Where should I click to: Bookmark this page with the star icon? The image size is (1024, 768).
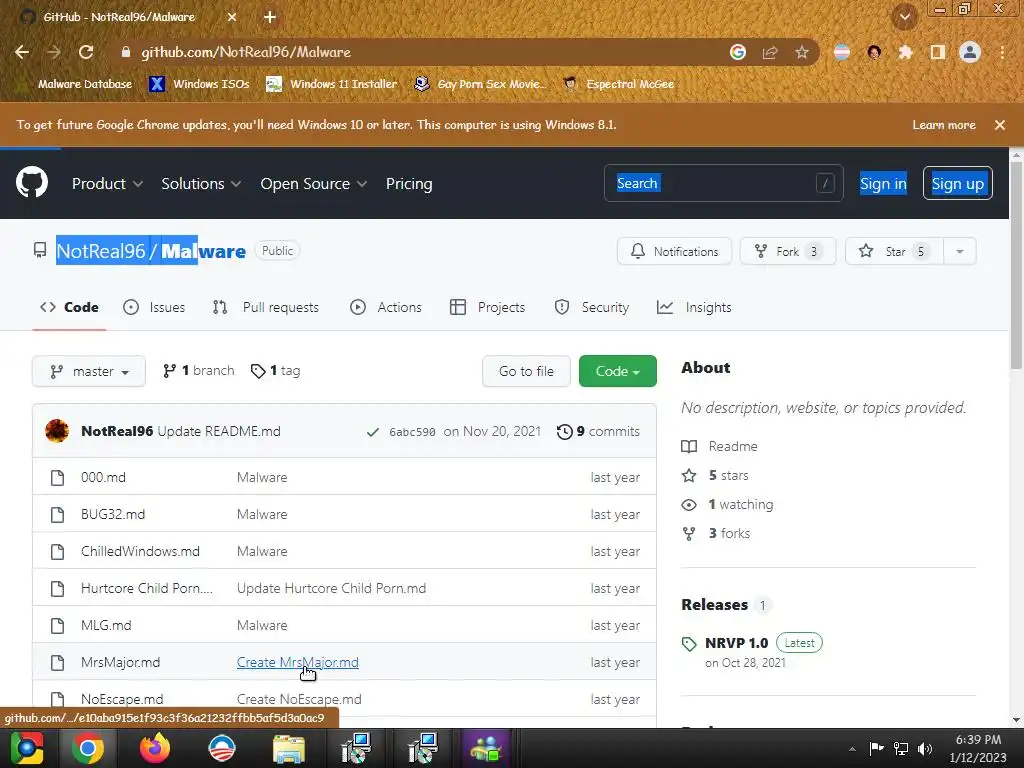(802, 52)
